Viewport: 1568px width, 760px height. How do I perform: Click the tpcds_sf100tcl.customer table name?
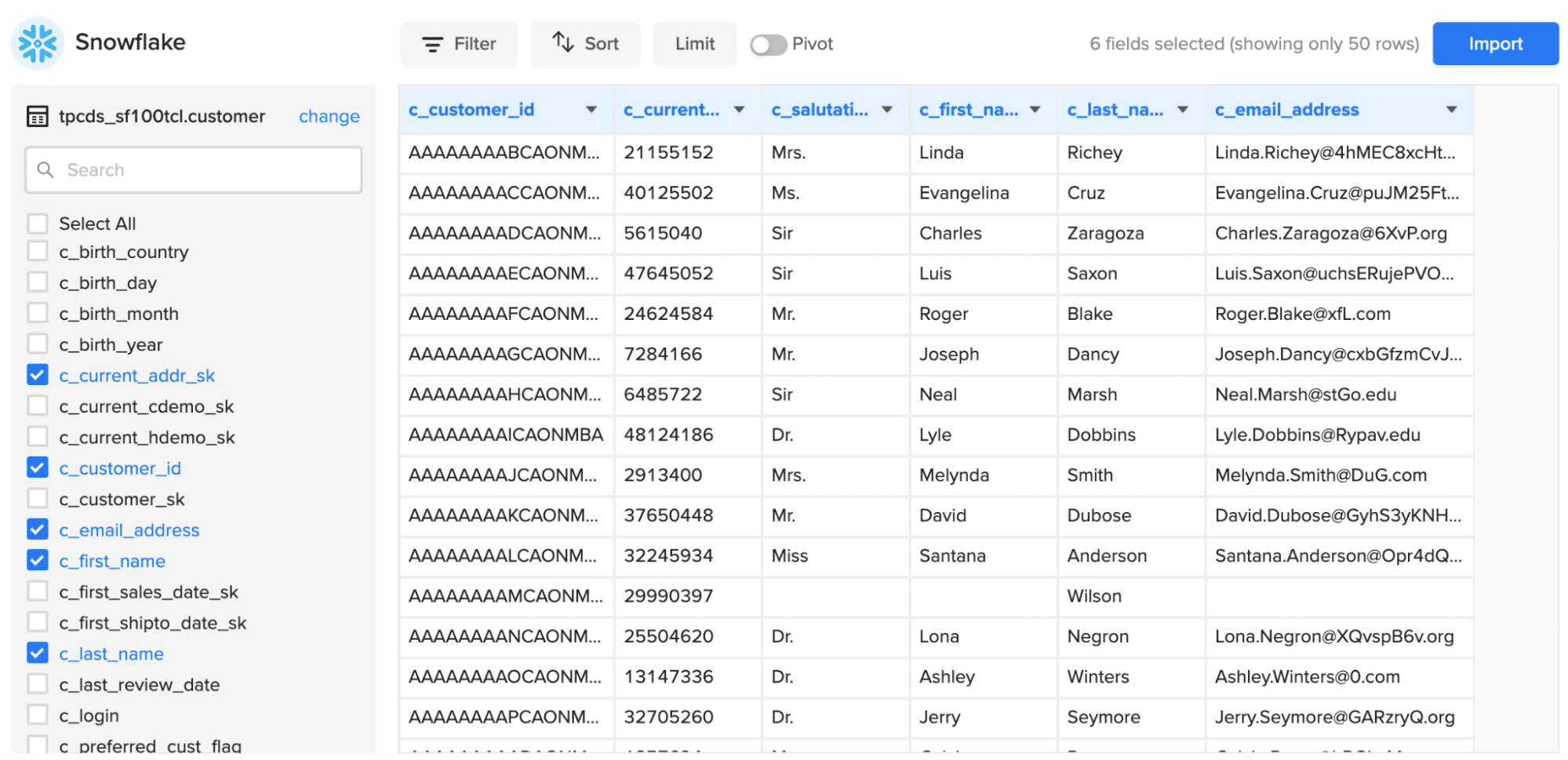[x=162, y=116]
